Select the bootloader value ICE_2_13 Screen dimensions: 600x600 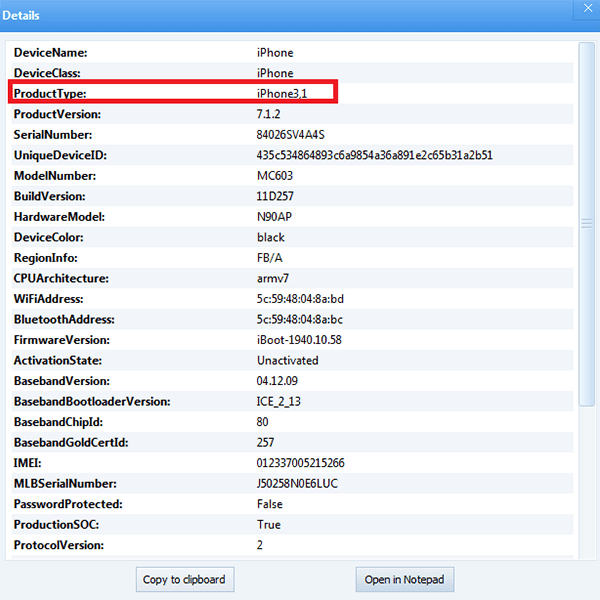[279, 402]
